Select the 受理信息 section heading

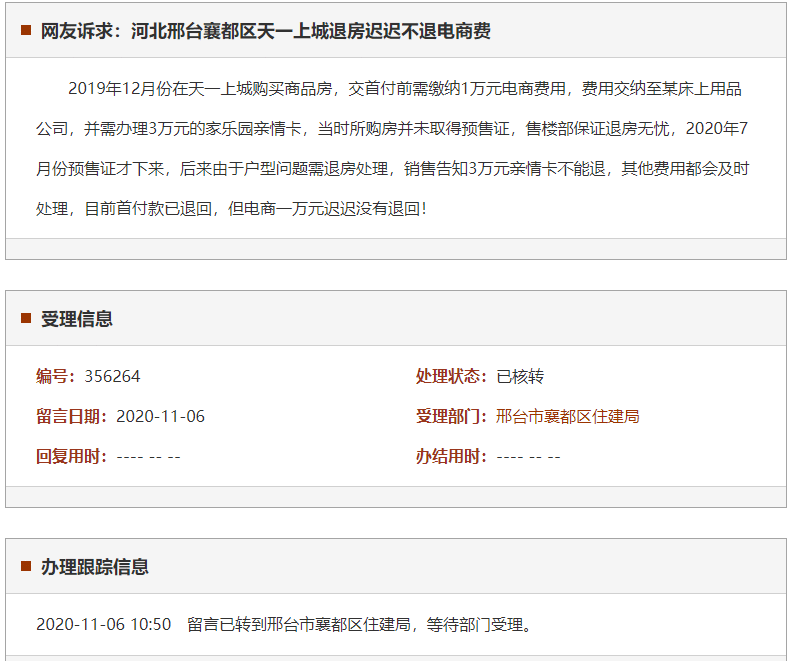77,319
